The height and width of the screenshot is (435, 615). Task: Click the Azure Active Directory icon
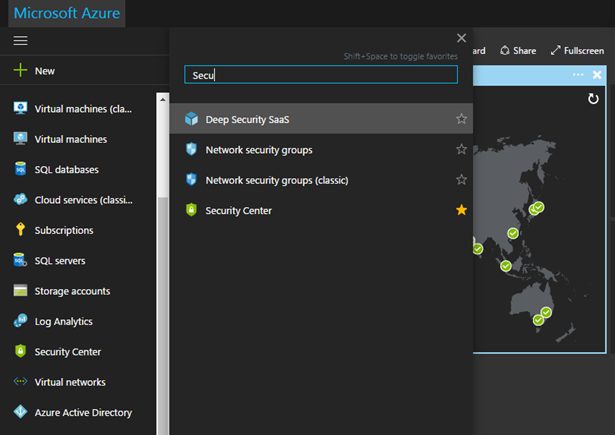pyautogui.click(x=20, y=412)
